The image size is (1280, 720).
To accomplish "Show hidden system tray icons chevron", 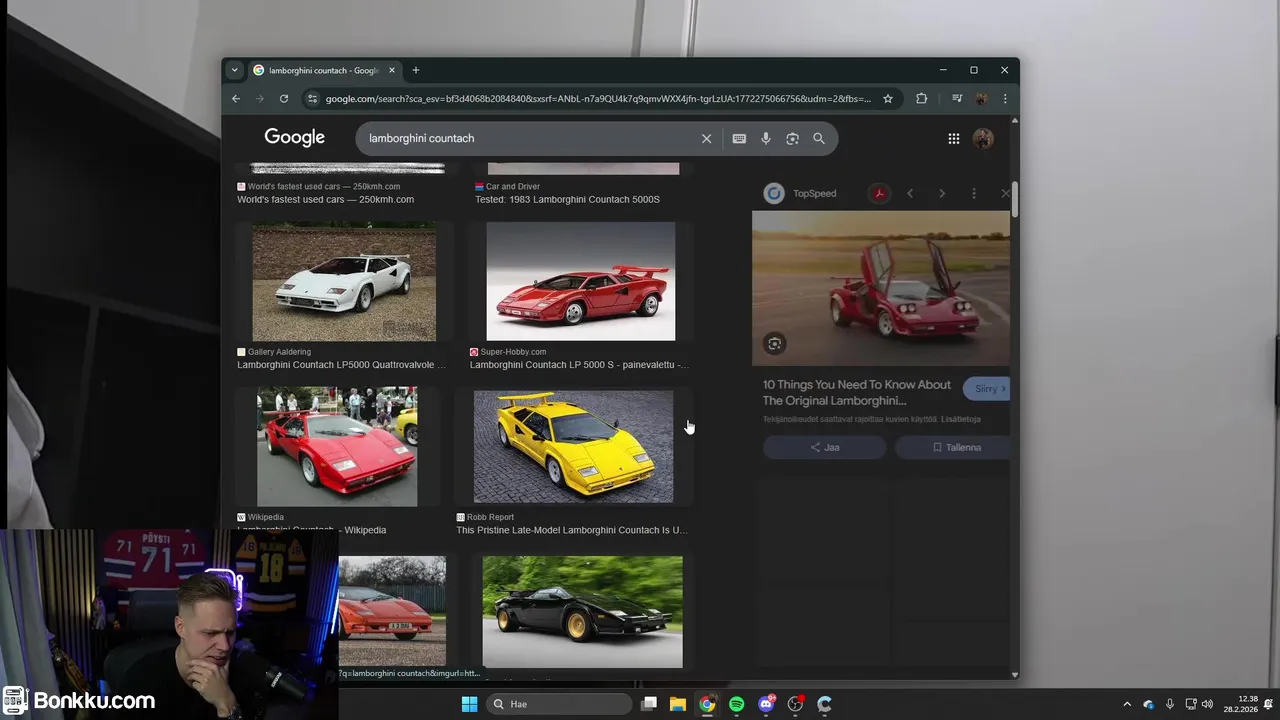I will pos(1127,704).
